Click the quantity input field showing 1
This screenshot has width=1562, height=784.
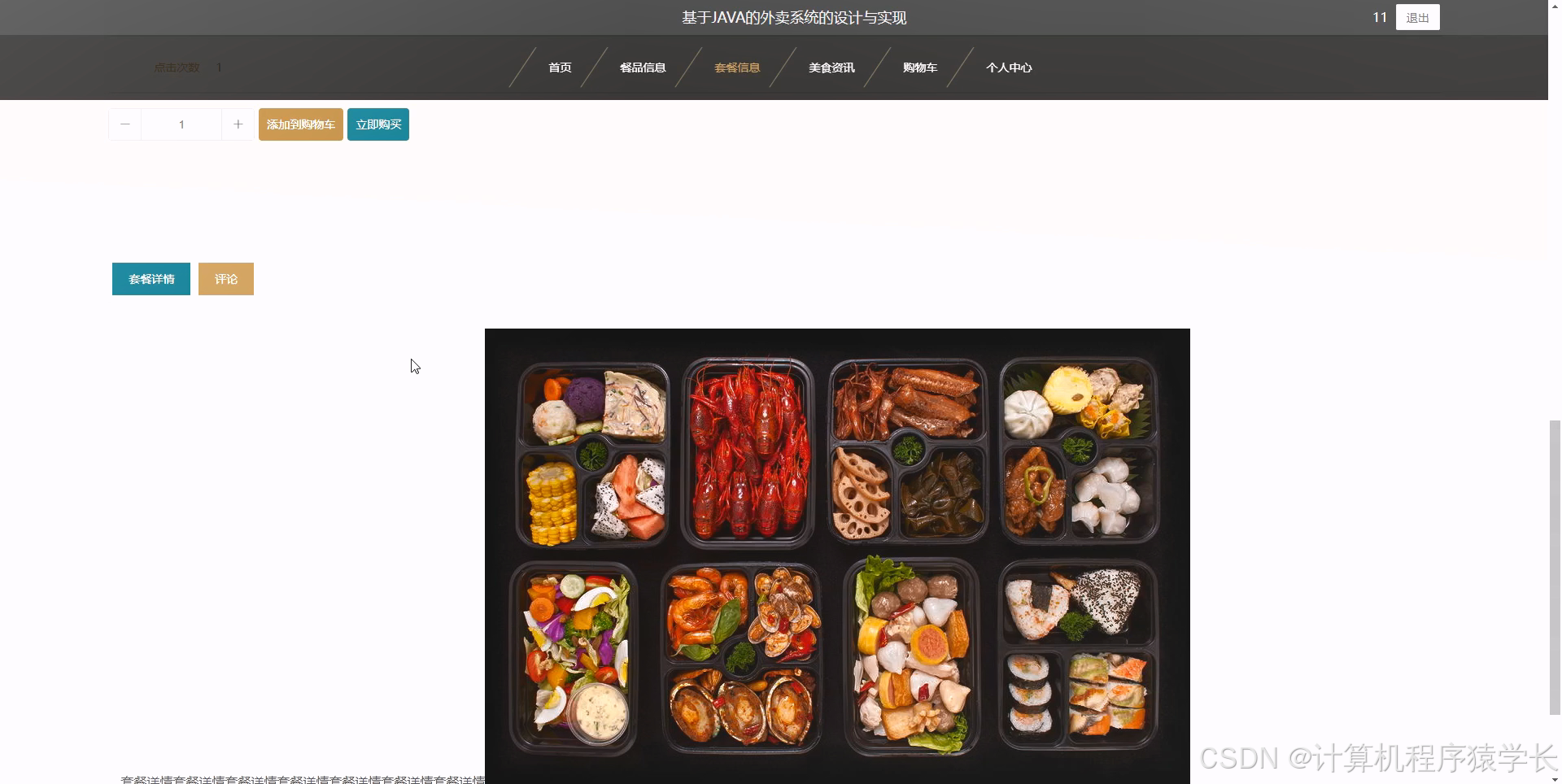(181, 124)
